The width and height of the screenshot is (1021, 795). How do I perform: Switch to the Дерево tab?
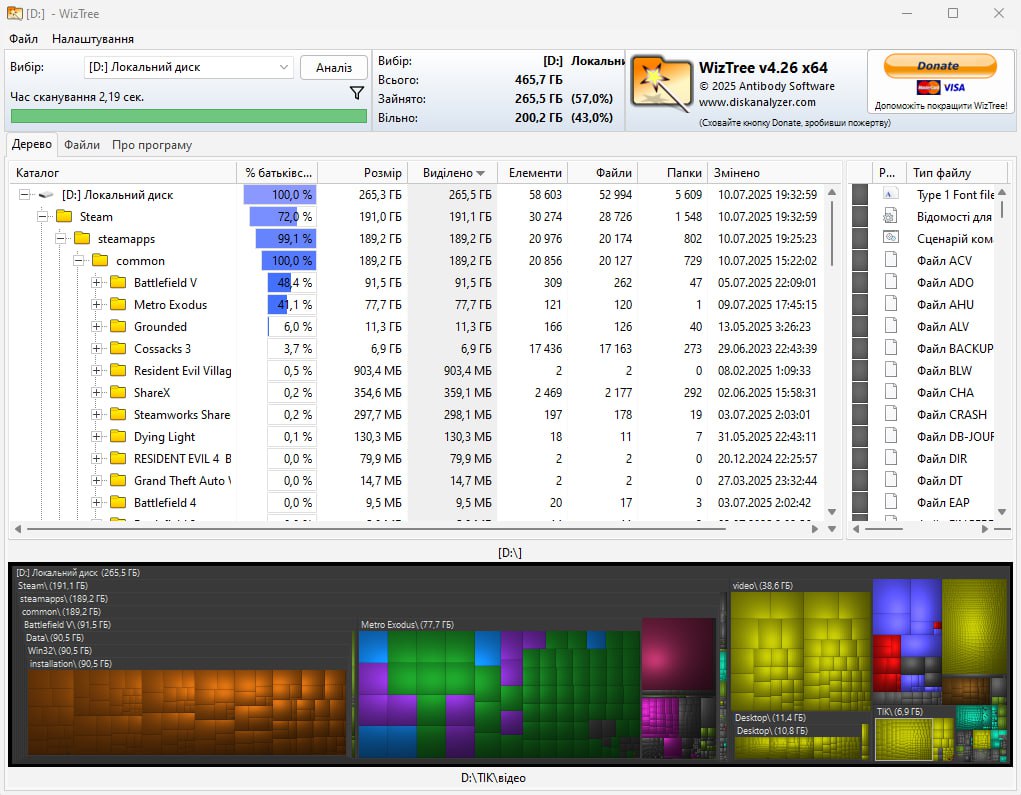tap(32, 144)
